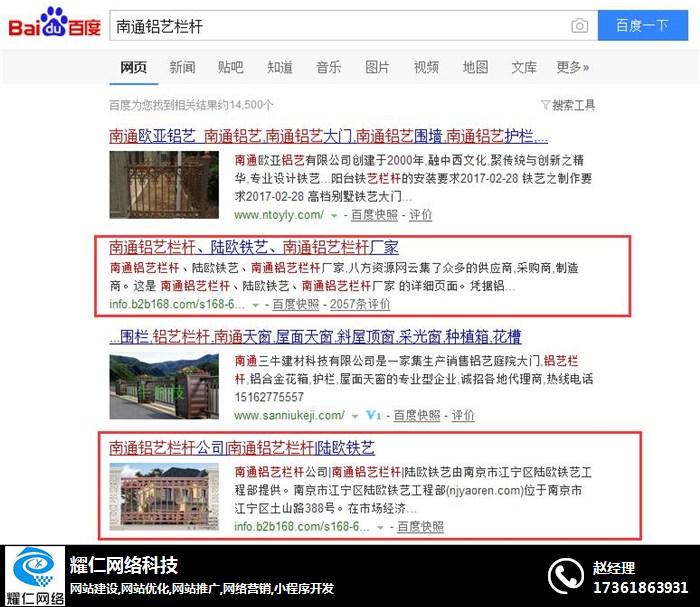Switch to the 新闻 tab
Image resolution: width=700 pixels, height=607 pixels.
click(182, 67)
